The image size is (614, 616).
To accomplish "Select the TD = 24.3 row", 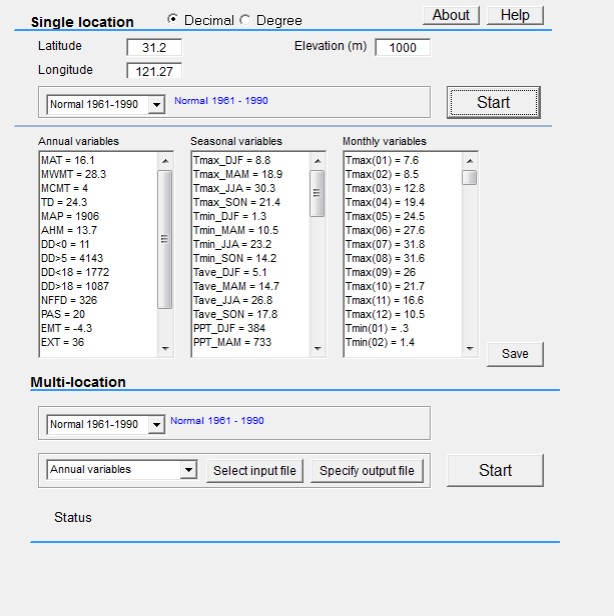I will click(x=99, y=202).
